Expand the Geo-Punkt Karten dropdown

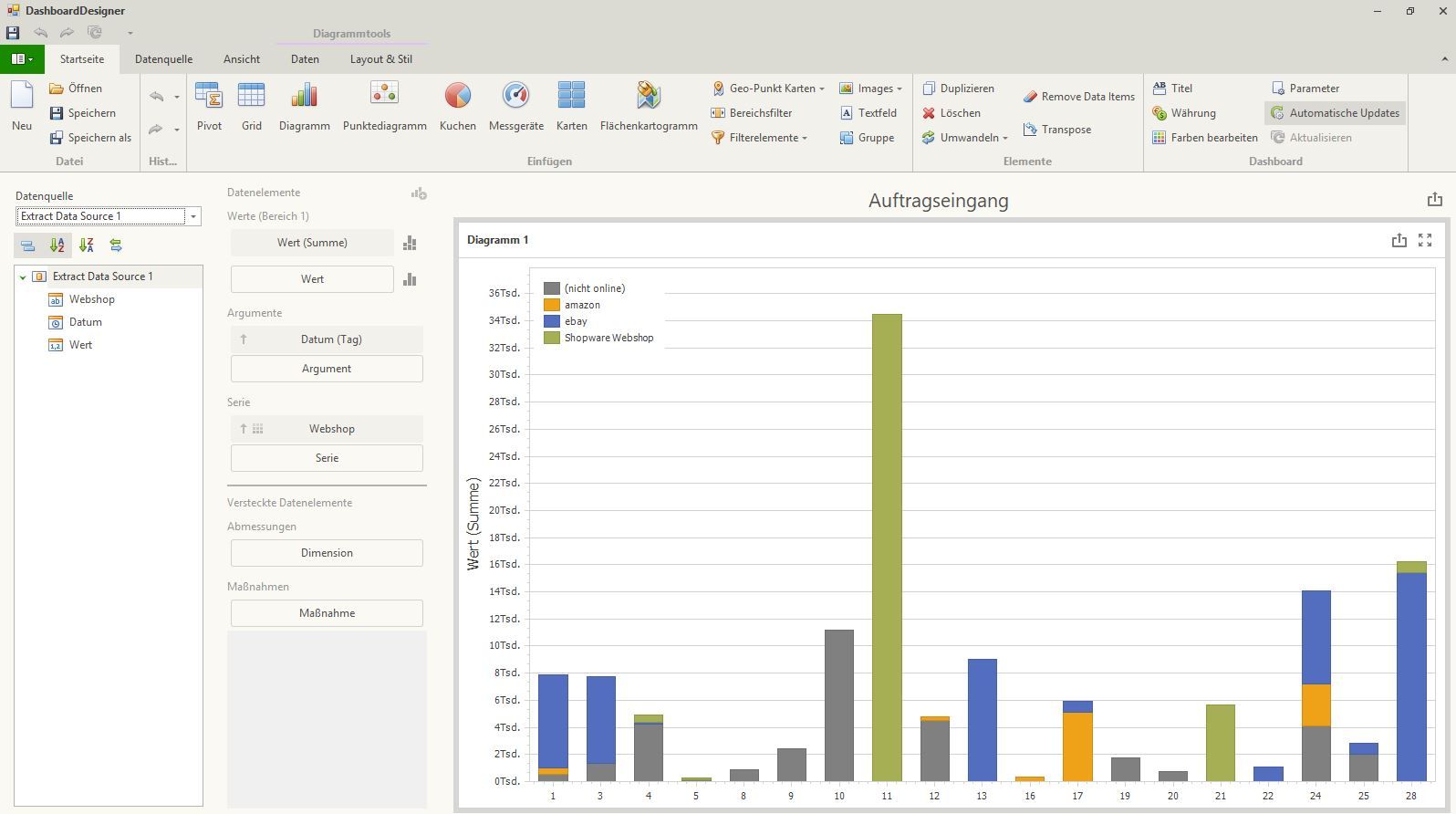[821, 89]
